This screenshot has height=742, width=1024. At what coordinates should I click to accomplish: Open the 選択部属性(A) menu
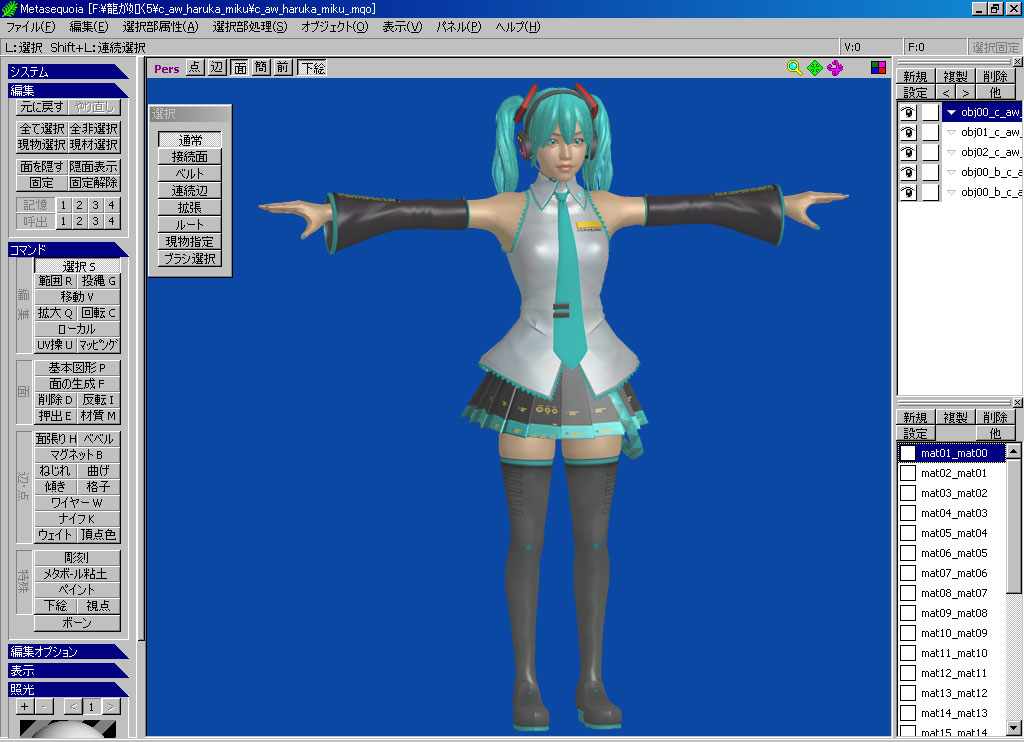(x=161, y=27)
